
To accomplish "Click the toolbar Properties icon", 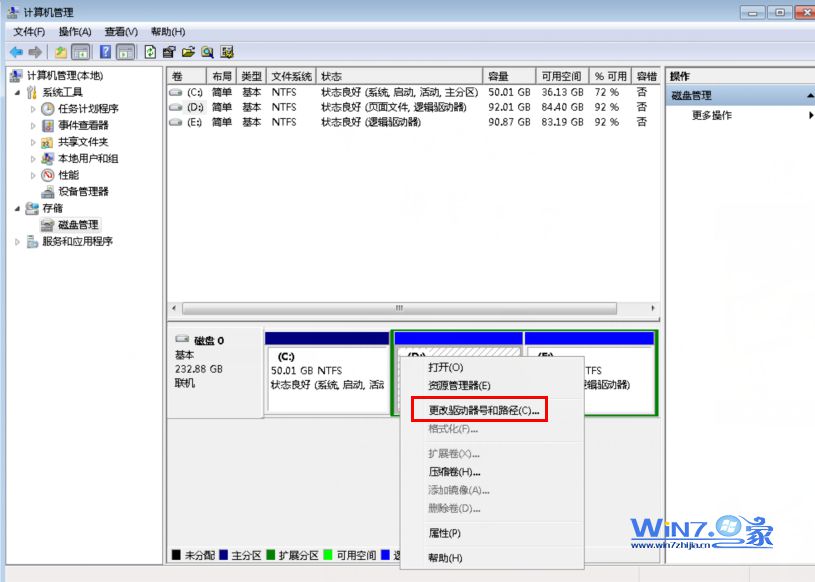I will tap(169, 52).
